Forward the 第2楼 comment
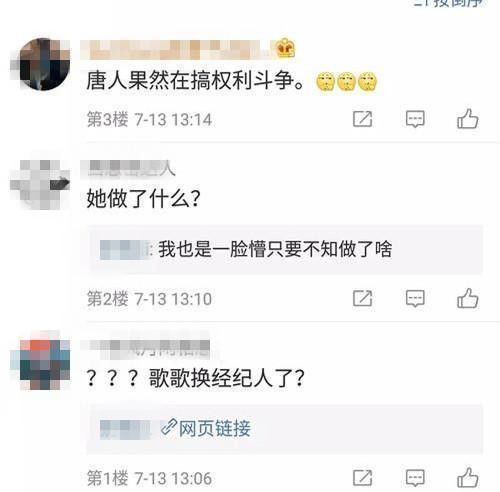Image resolution: width=500 pixels, height=492 pixels. point(362,298)
